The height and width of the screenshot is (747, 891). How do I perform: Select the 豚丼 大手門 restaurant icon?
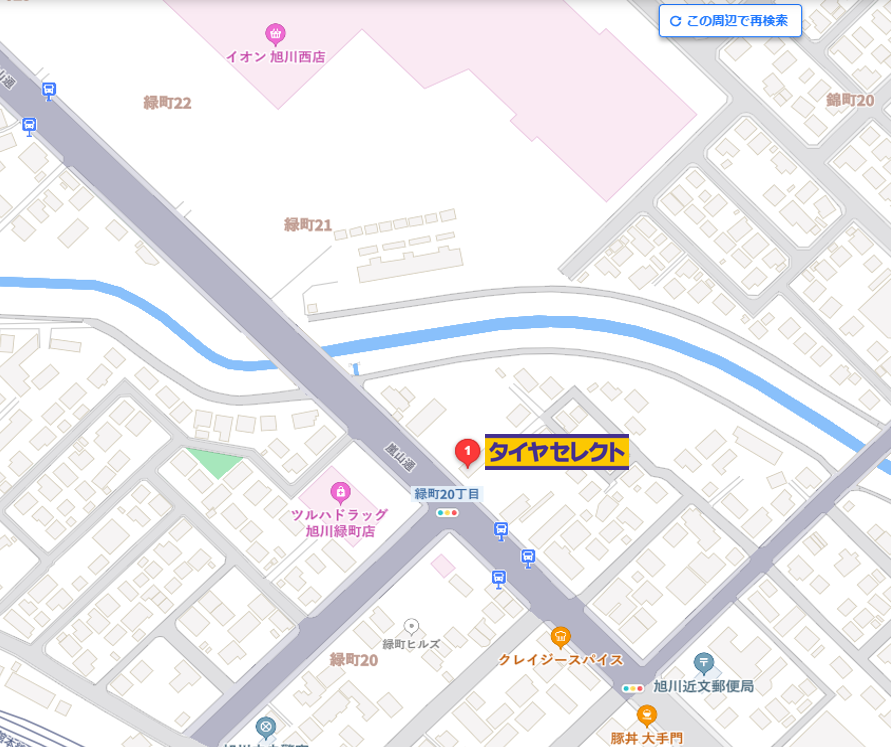tap(647, 716)
